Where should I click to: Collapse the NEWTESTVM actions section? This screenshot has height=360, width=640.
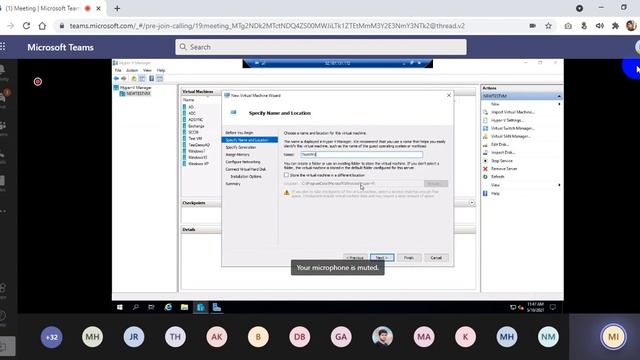point(559,96)
